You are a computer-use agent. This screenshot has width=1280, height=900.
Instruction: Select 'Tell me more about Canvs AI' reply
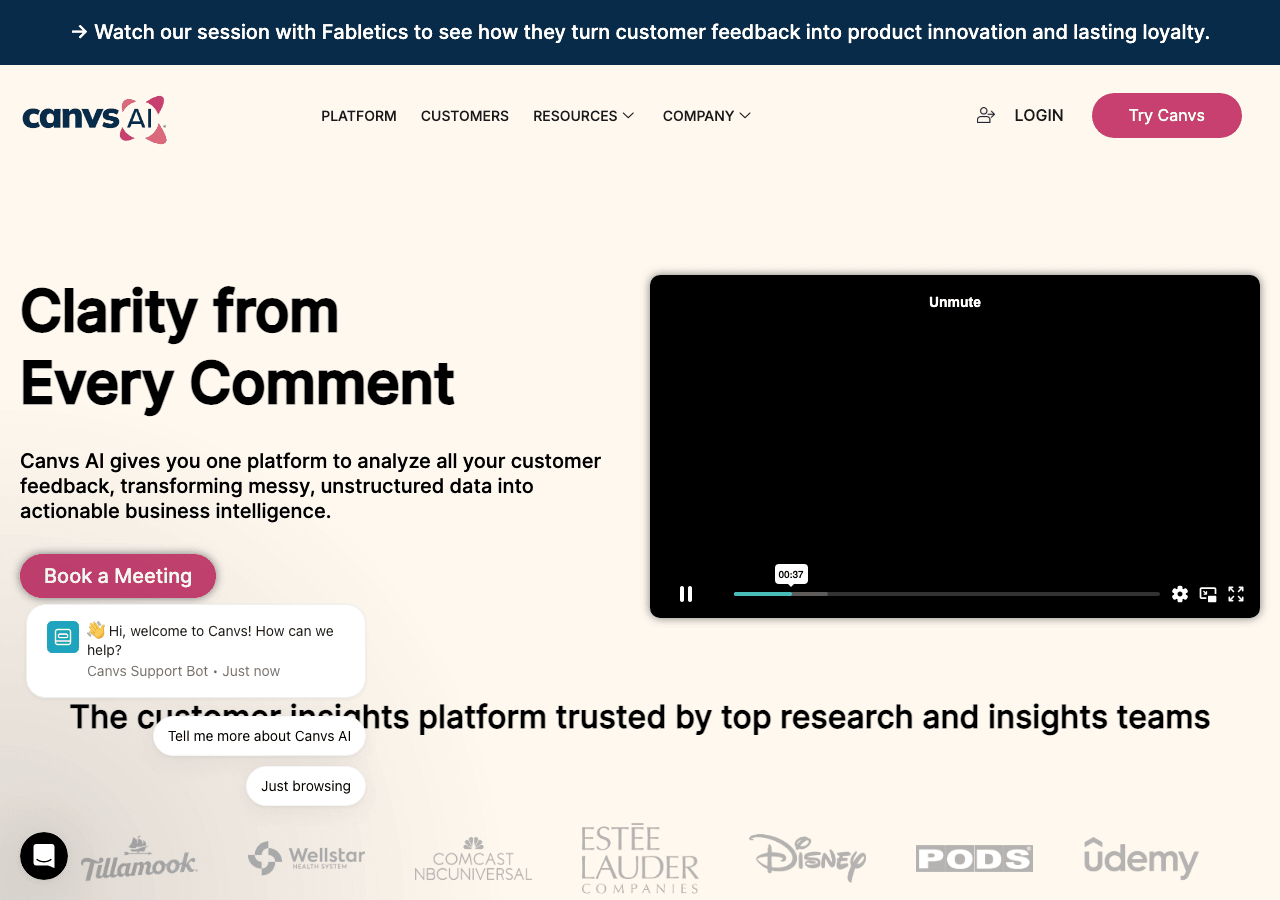[x=259, y=736]
